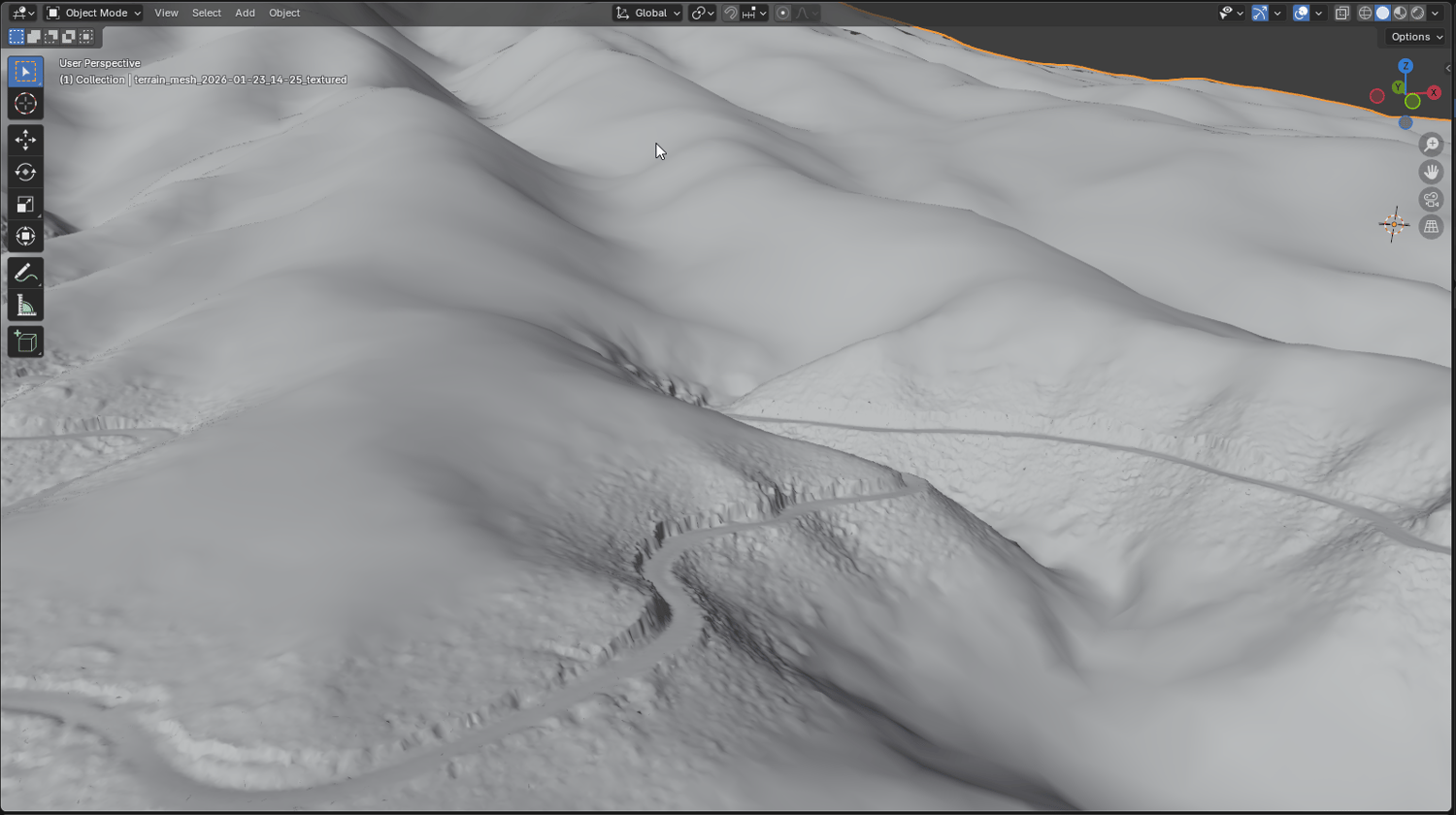Viewport: 1456px width, 815px height.
Task: Open the editor type dropdown
Action: 22,13
